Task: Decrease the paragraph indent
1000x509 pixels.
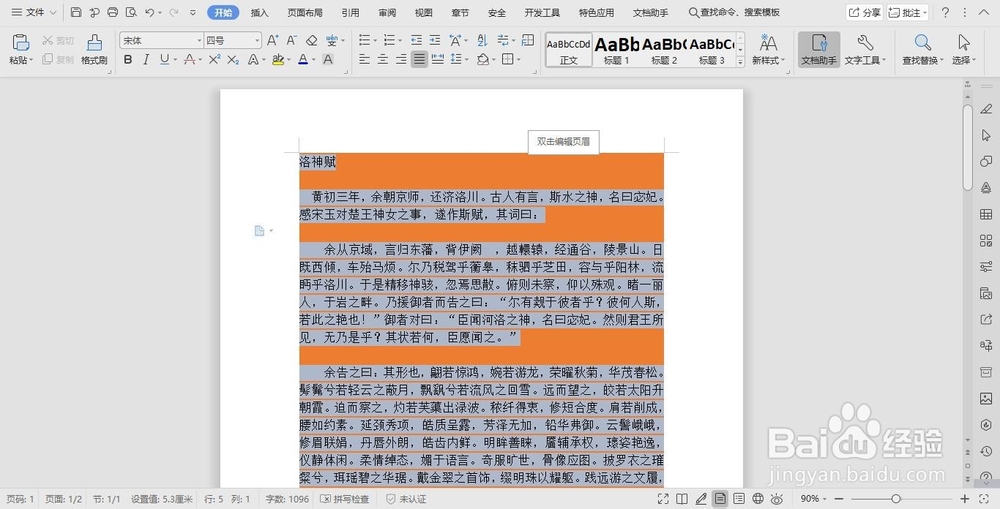Action: pos(416,40)
